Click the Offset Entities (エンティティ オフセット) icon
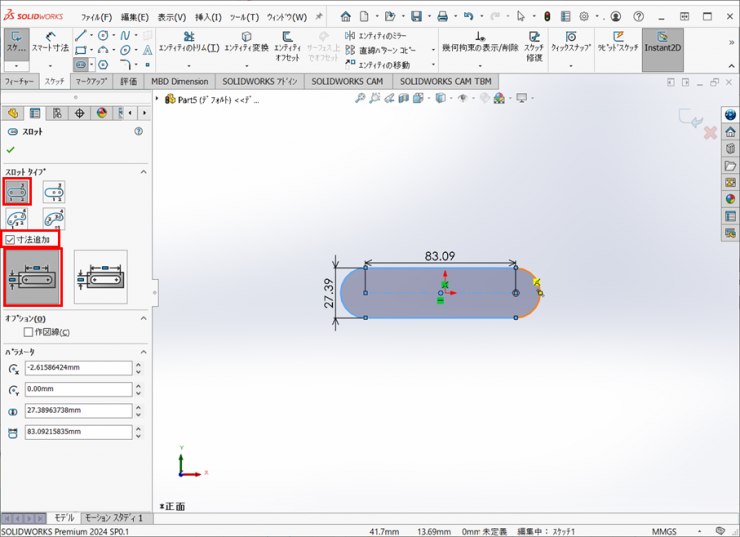The image size is (740, 537). [x=287, y=42]
